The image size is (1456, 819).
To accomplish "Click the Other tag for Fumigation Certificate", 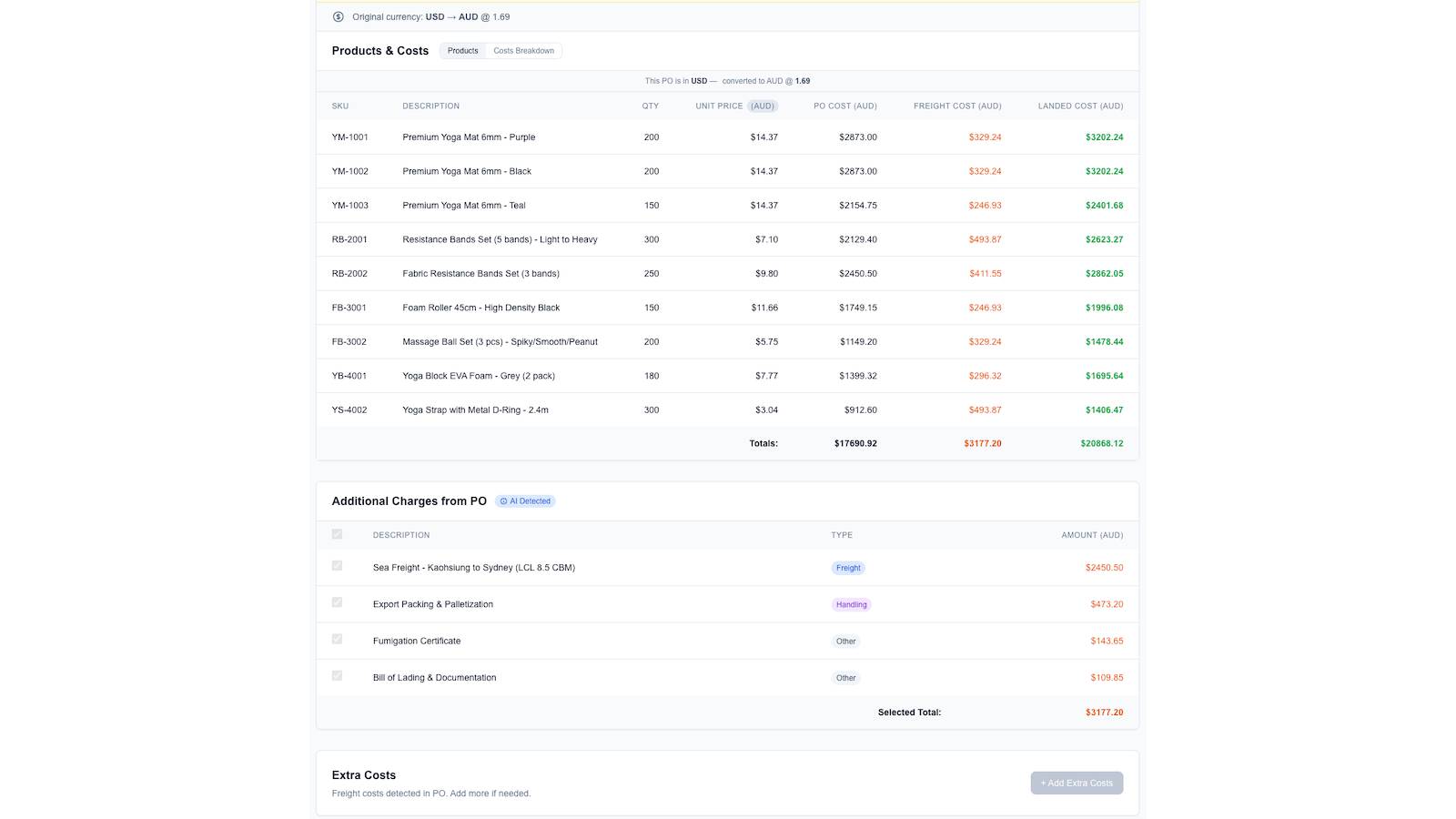I will pos(846,642).
